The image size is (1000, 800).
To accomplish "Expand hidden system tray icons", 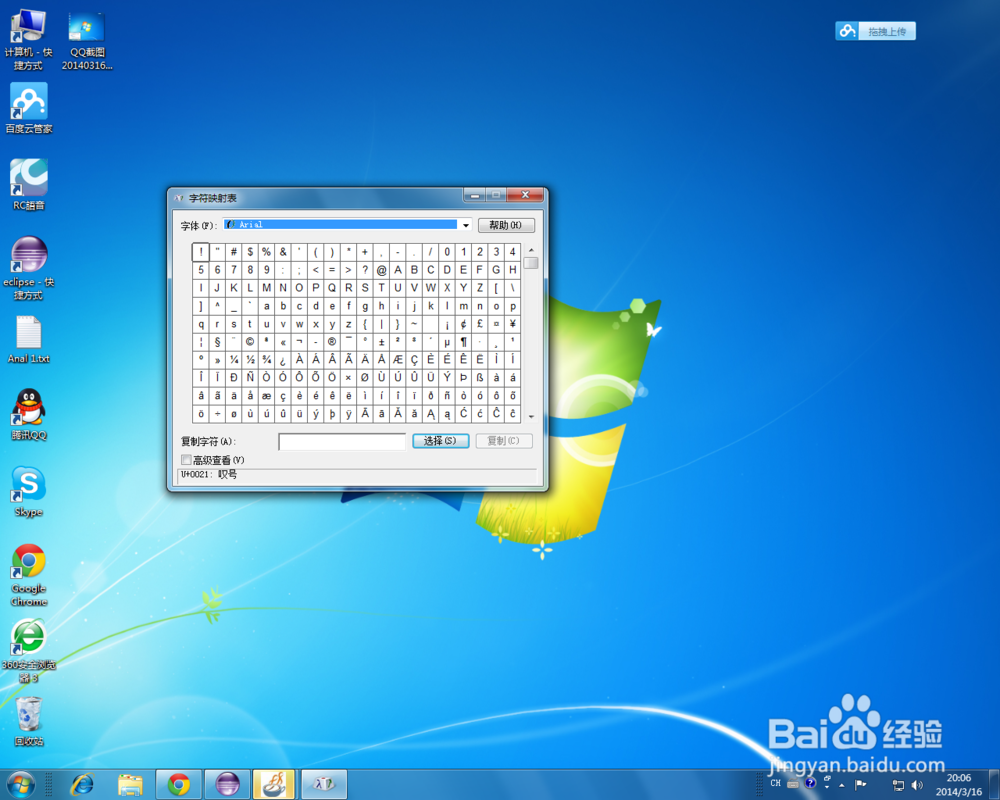I will pos(842,784).
